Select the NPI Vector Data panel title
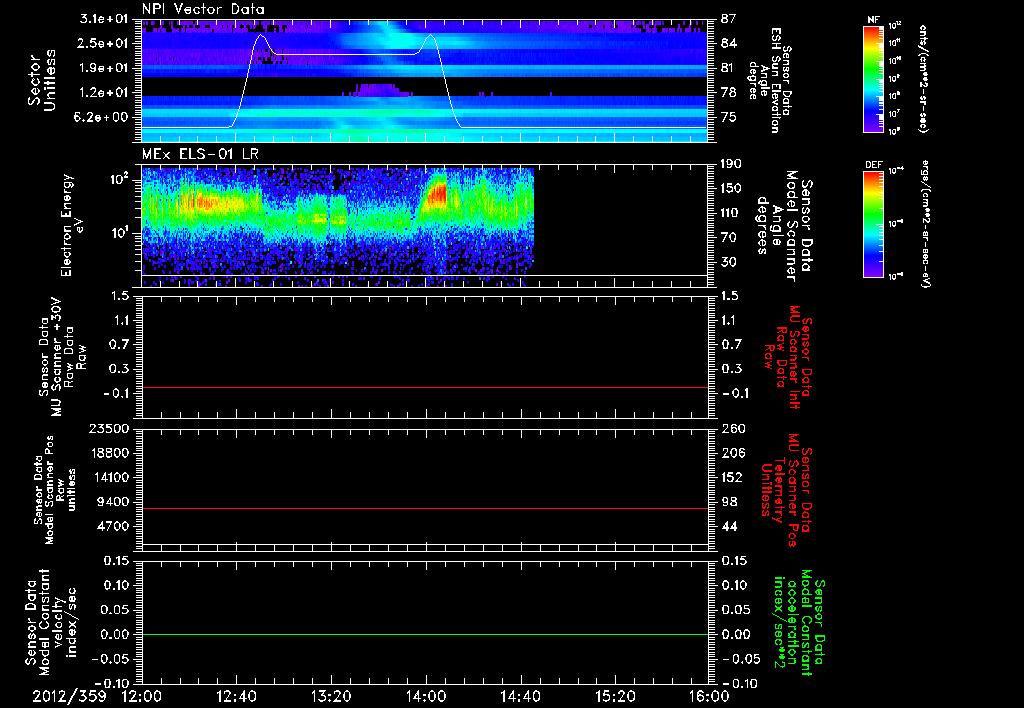 click(204, 9)
